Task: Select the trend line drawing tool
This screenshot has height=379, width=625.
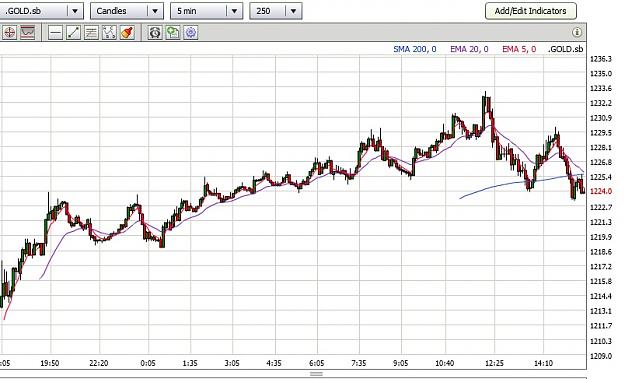Action: [x=73, y=33]
